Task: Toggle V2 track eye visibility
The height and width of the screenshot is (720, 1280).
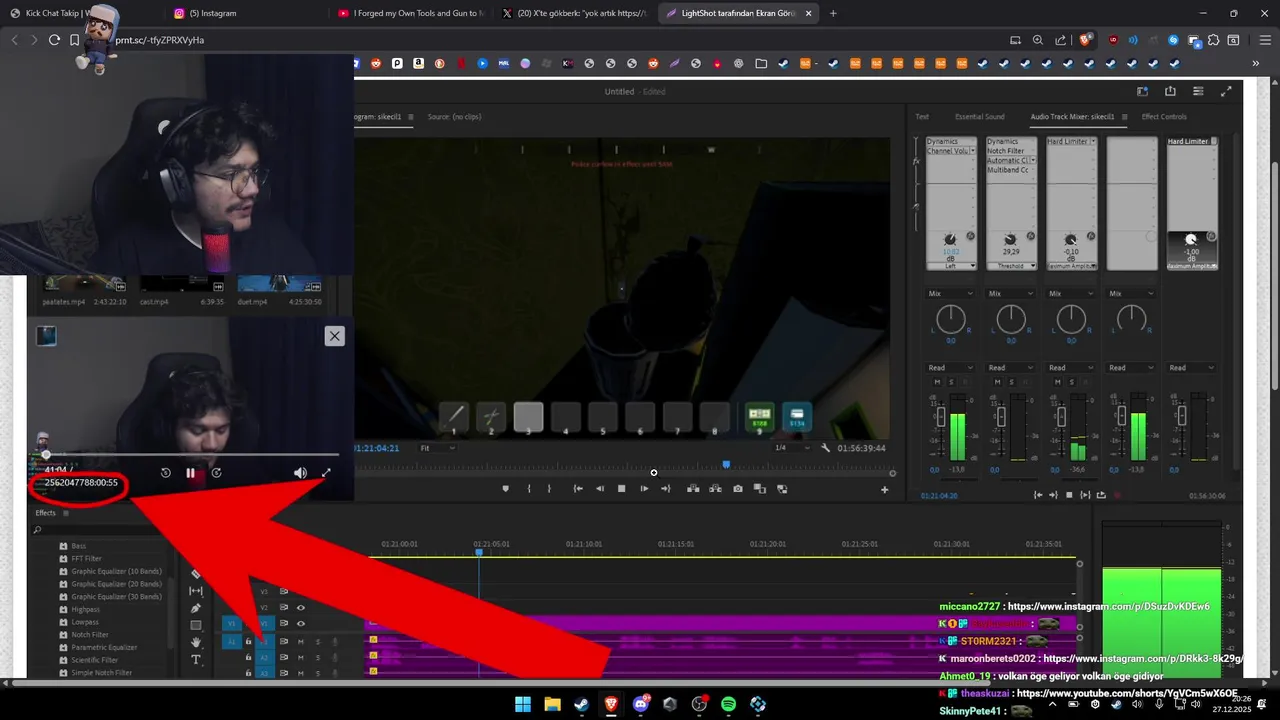Action: point(300,607)
